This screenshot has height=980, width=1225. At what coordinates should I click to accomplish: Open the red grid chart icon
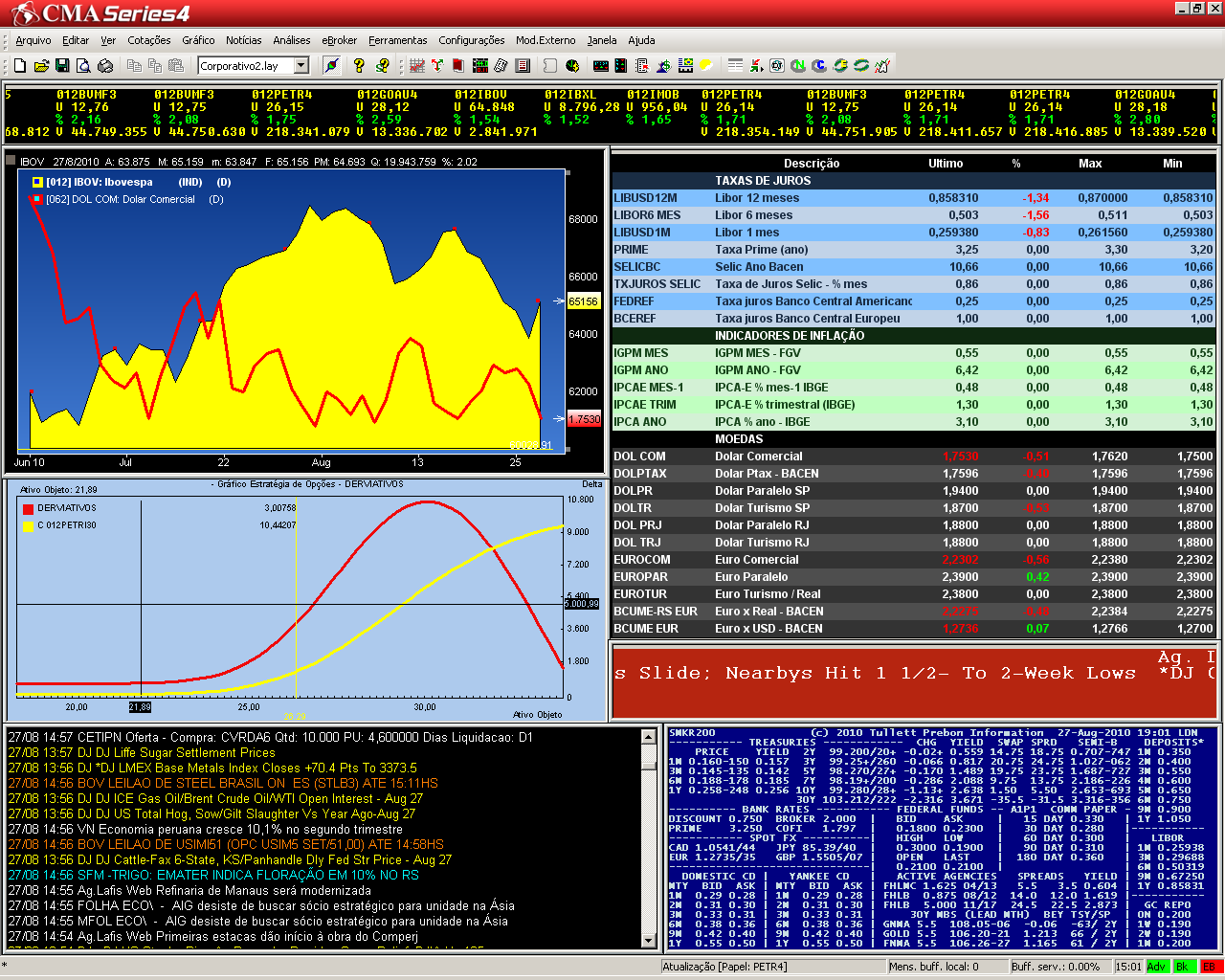tap(417, 65)
